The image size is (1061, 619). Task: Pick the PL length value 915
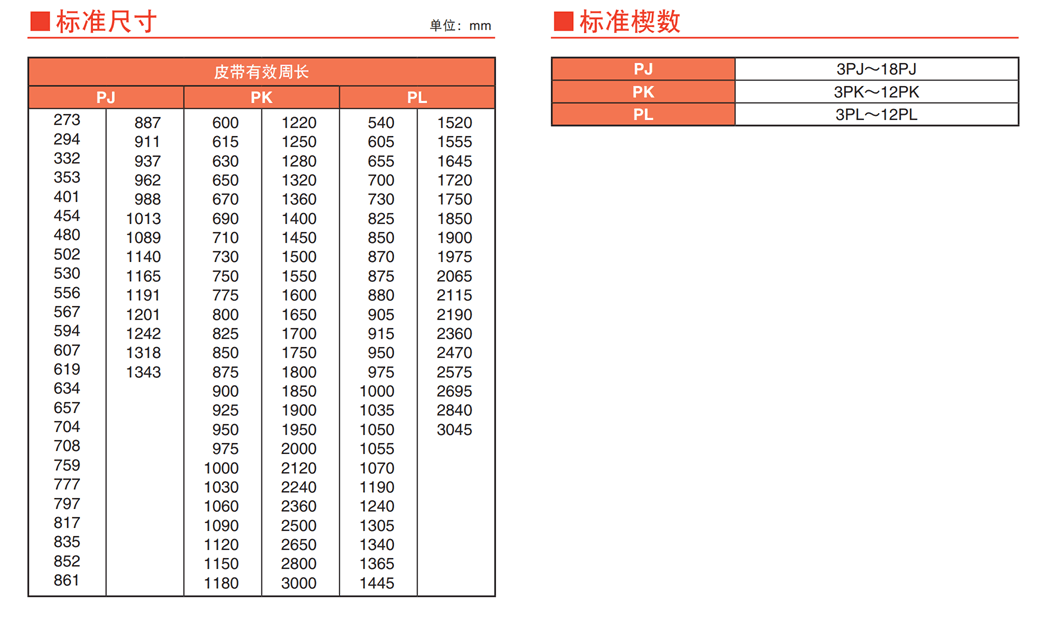click(x=381, y=334)
